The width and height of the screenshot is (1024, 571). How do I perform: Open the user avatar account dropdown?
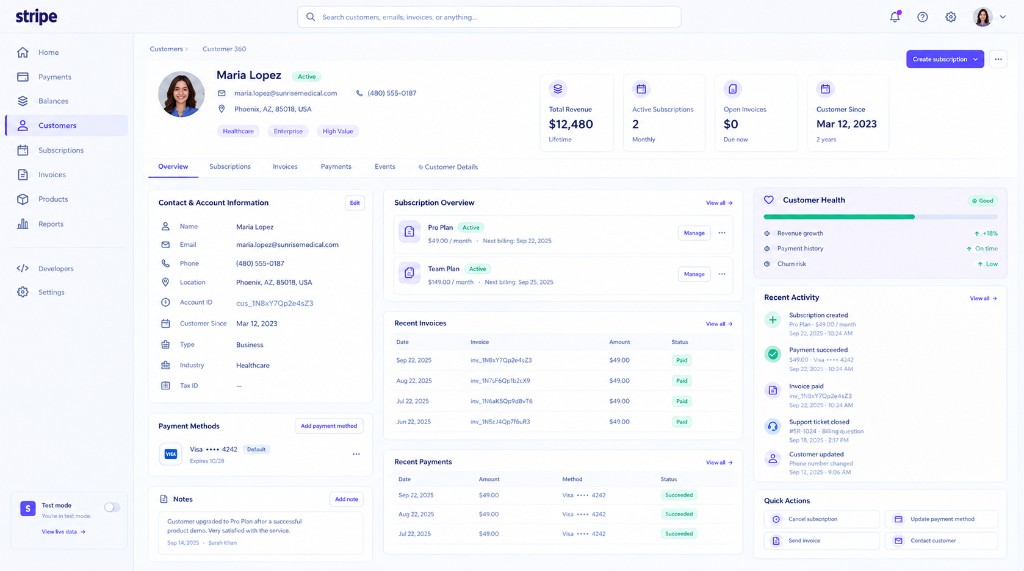click(x=989, y=17)
